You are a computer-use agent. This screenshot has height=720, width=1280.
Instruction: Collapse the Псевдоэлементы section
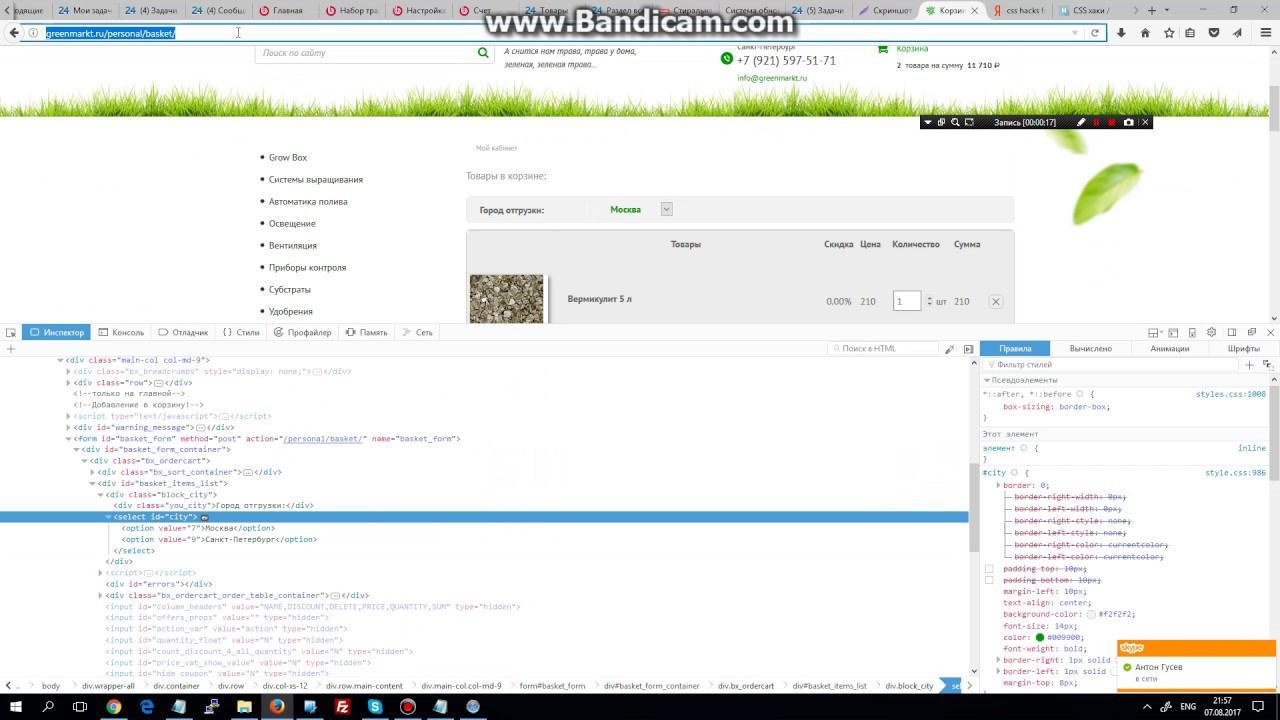click(x=987, y=380)
